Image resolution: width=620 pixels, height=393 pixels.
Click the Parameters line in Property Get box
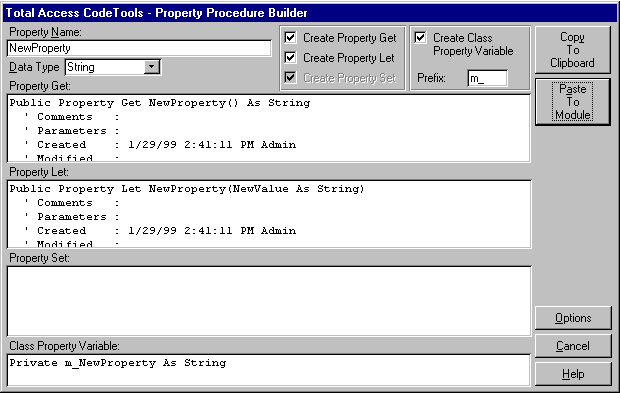tap(72, 130)
